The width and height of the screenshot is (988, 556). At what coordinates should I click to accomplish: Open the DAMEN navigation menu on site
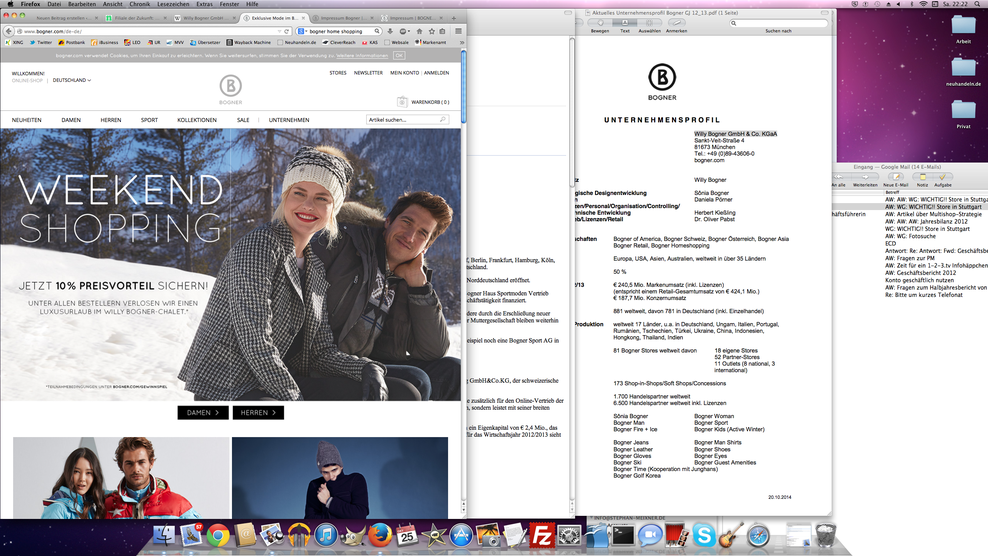tap(71, 120)
